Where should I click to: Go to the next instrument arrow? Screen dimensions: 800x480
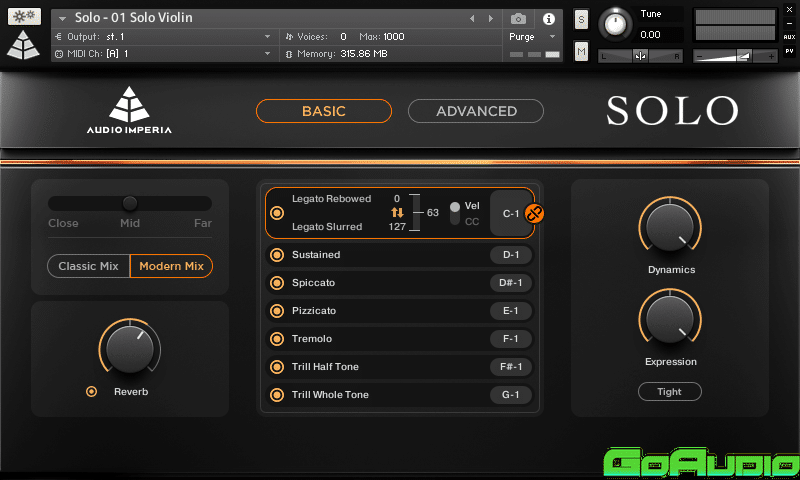491,18
